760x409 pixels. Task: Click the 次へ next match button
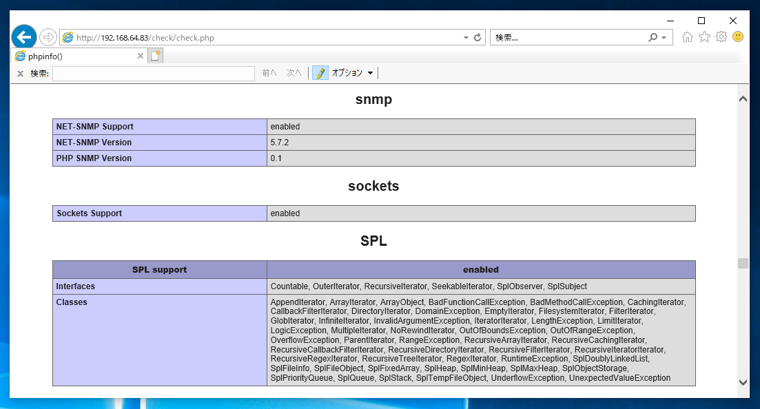point(294,73)
